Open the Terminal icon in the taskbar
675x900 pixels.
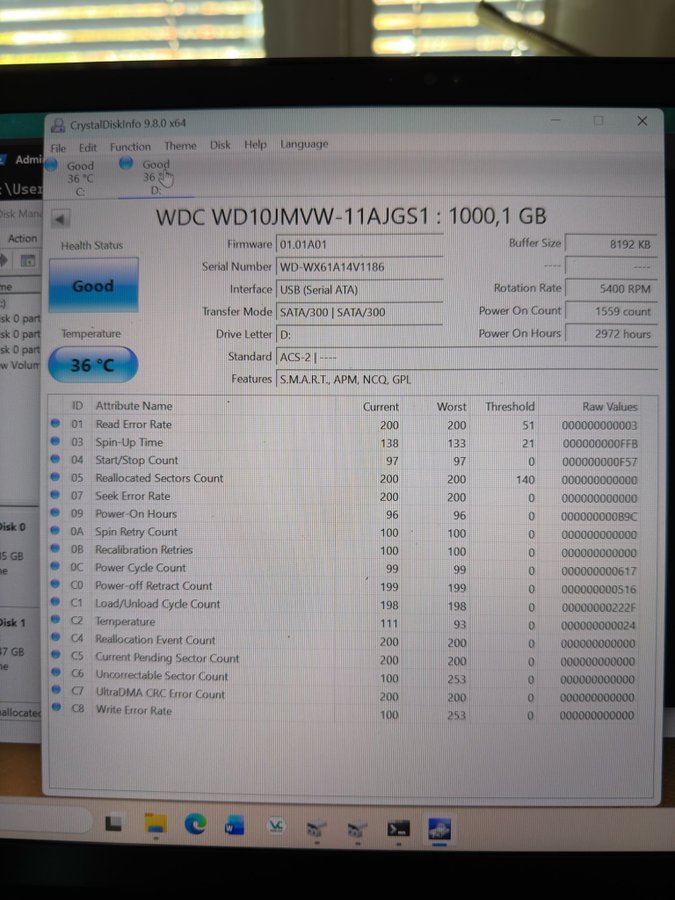click(x=398, y=828)
